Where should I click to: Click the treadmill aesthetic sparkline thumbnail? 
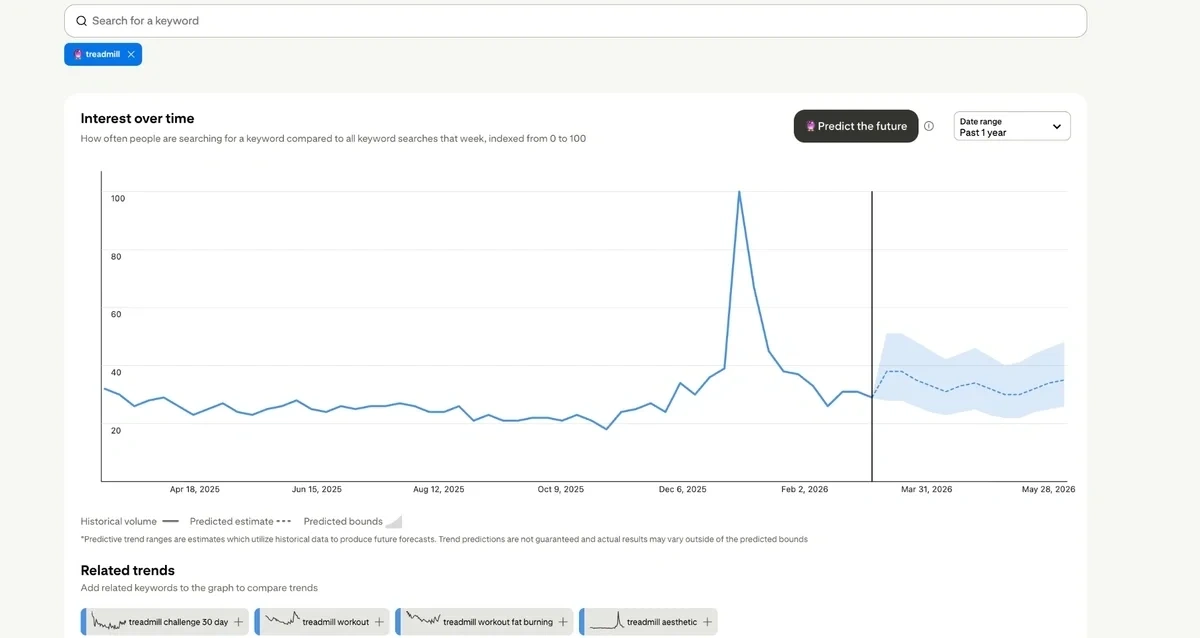click(x=606, y=622)
